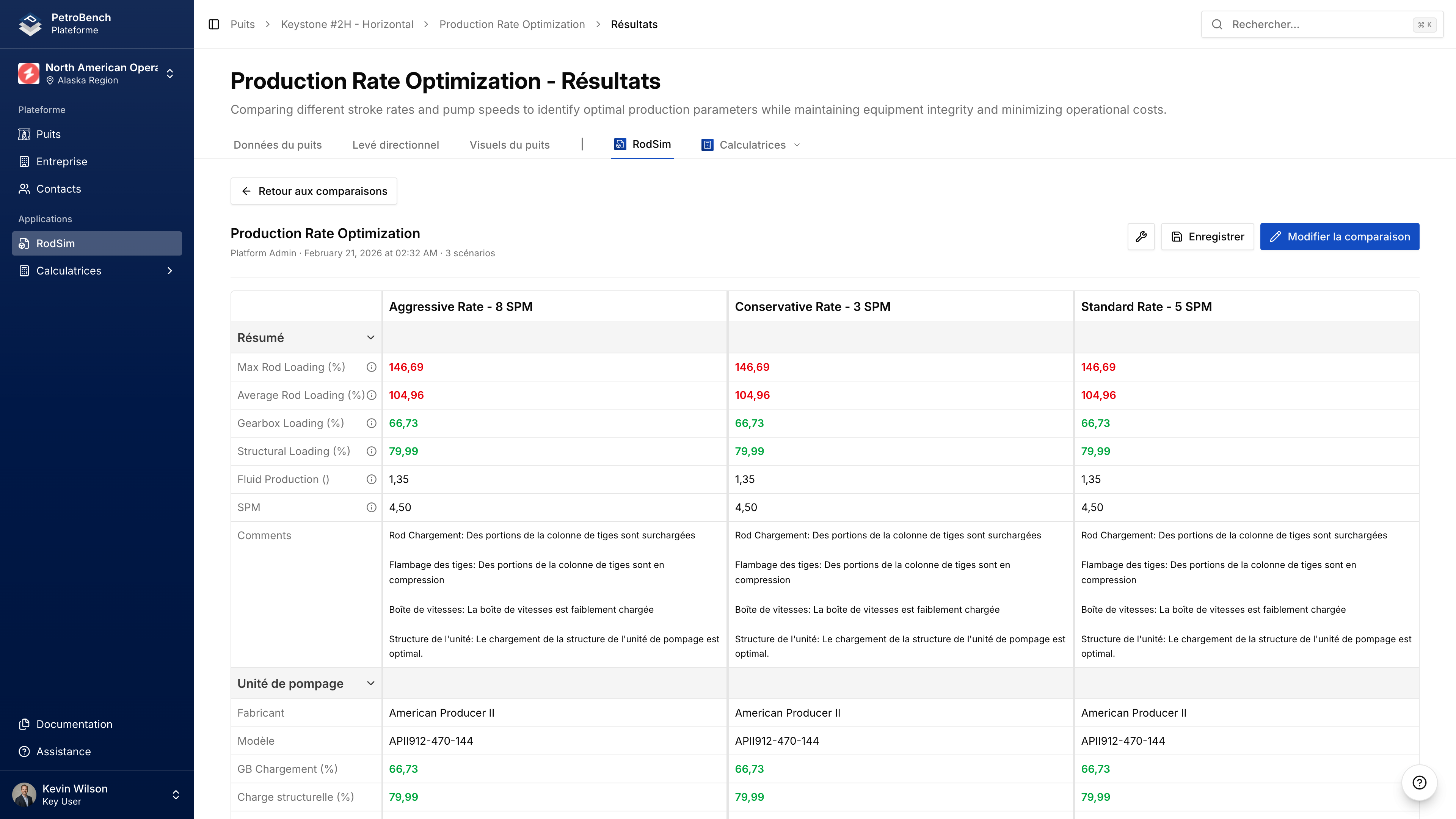Screen dimensions: 1456x819
Task: Open the Calculatrices app icon in sidebar
Action: click(x=24, y=271)
